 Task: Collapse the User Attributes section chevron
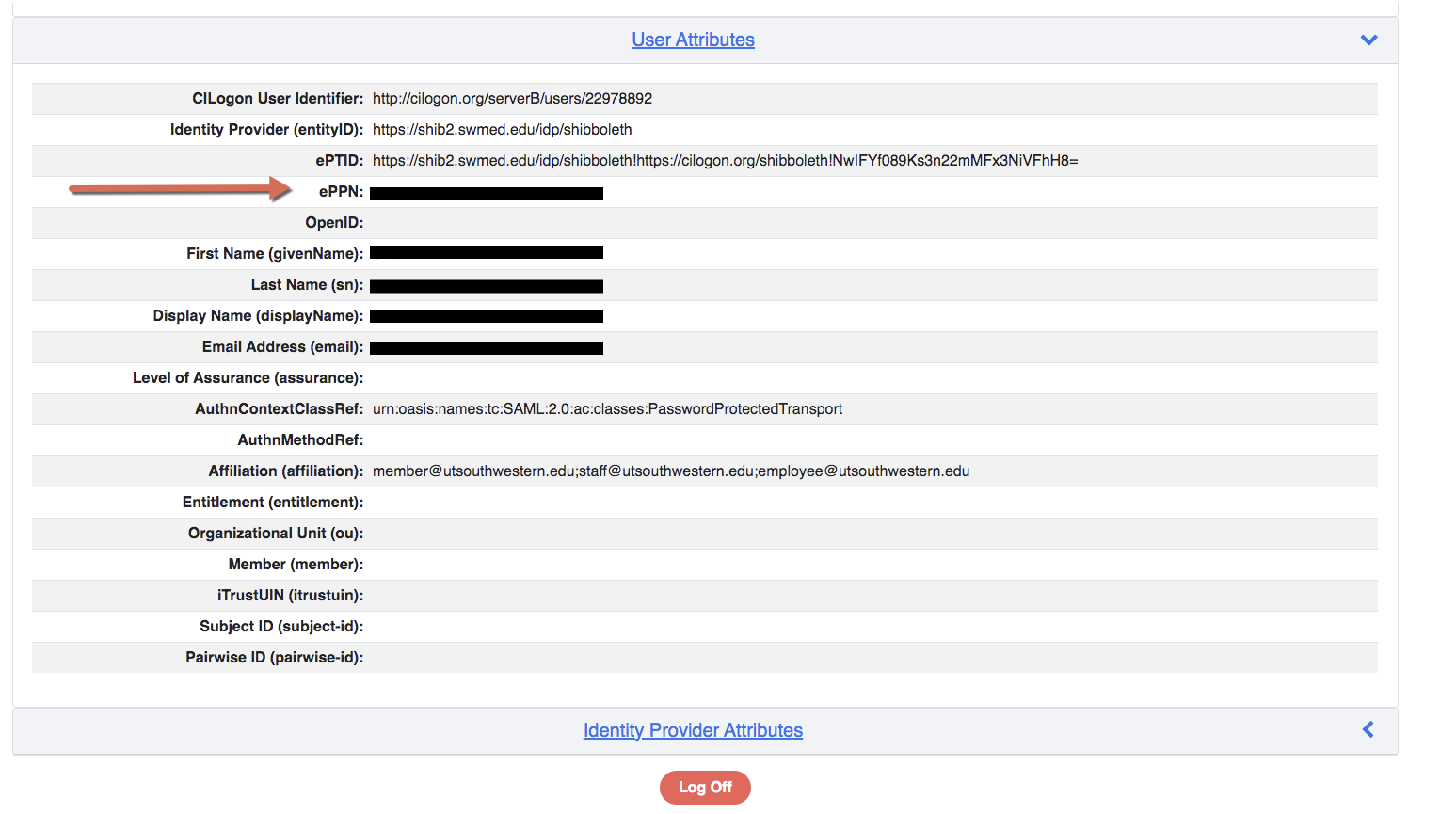1368,40
